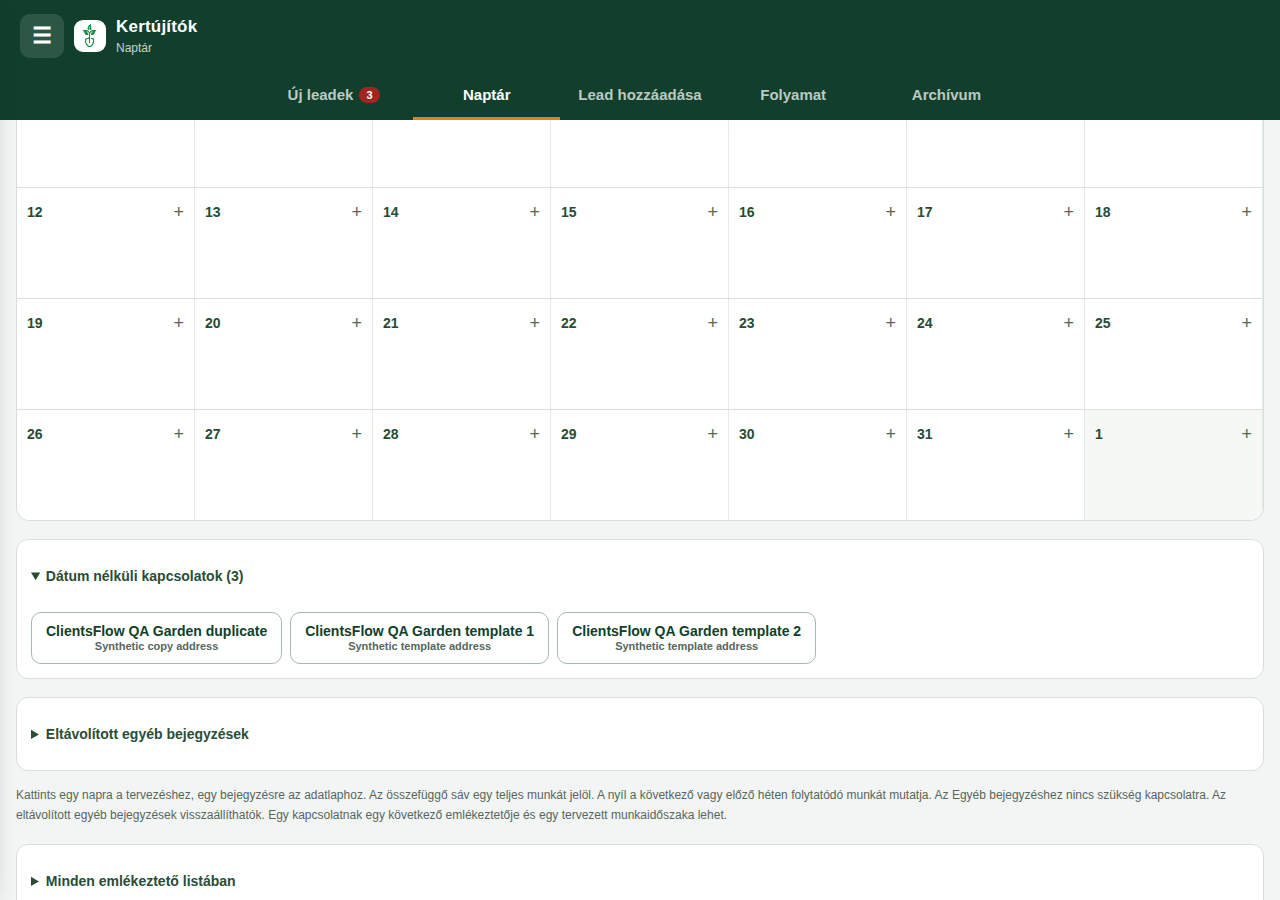Viewport: 1280px width, 900px height.
Task: Add entry on day 24
Action: pyautogui.click(x=1069, y=323)
